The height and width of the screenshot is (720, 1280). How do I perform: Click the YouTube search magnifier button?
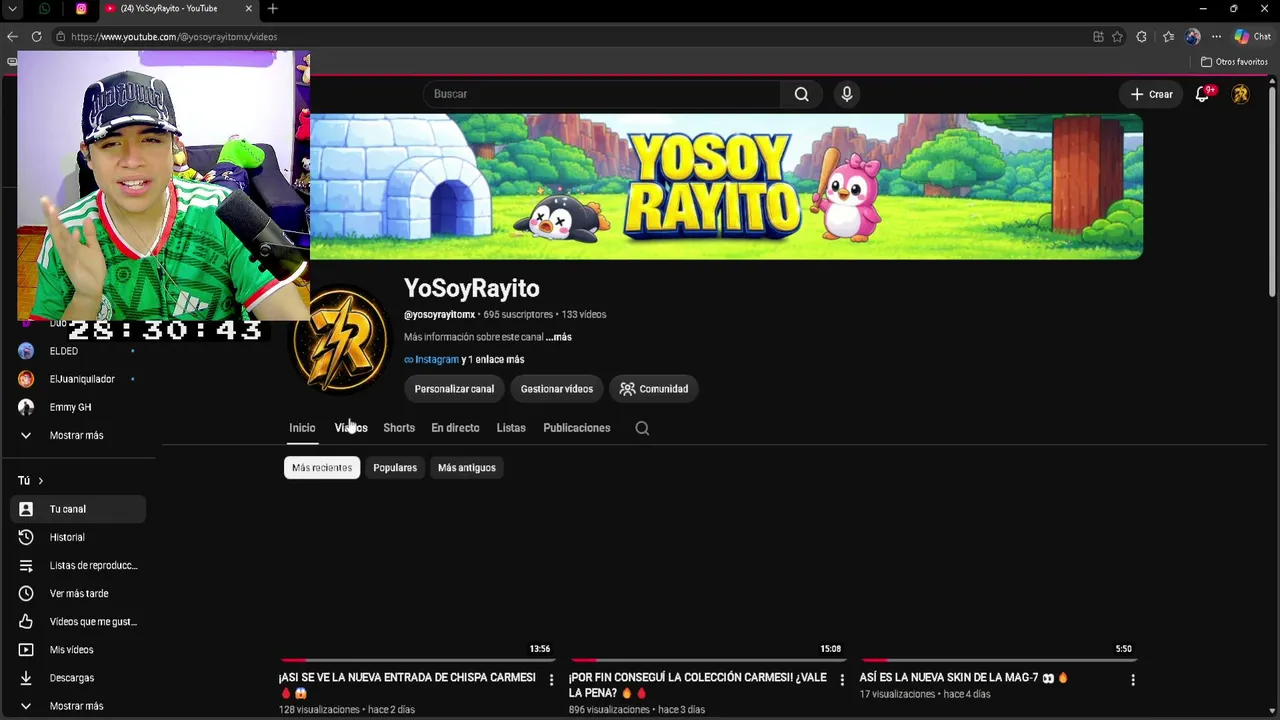click(801, 94)
